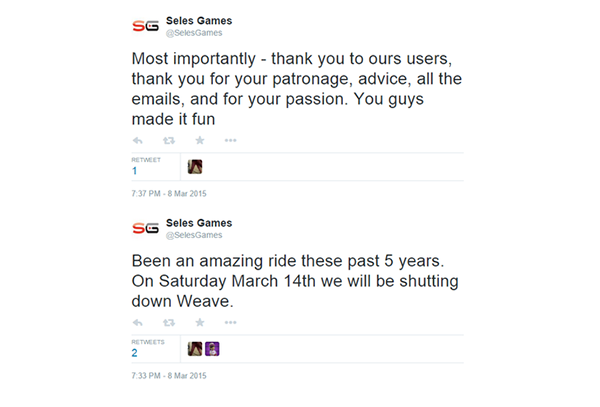
Task: View the 2 retweets count
Action: pyautogui.click(x=134, y=353)
